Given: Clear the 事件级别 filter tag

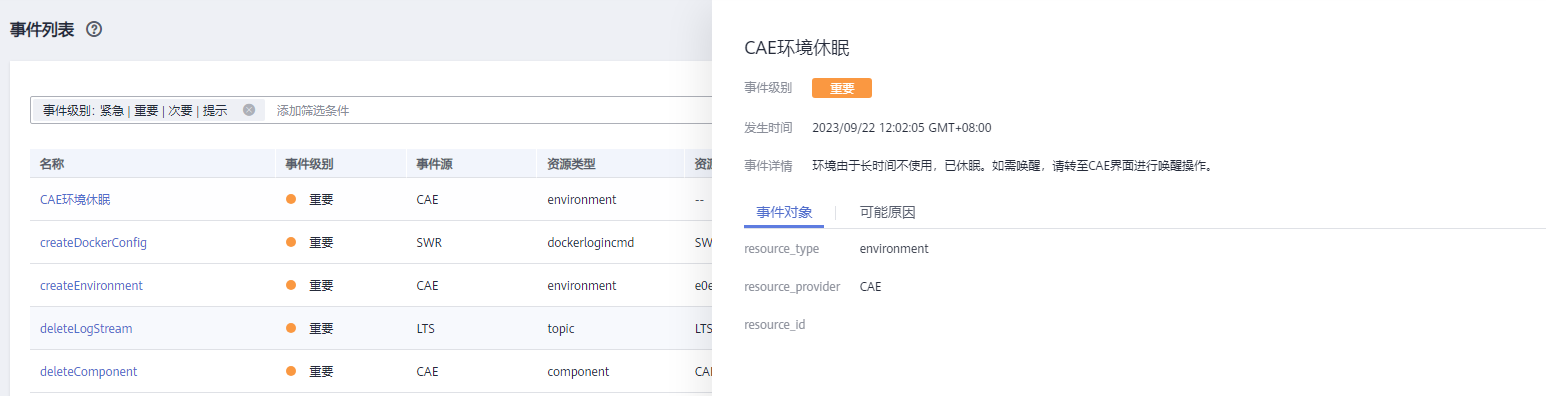Looking at the screenshot, I should click(249, 110).
